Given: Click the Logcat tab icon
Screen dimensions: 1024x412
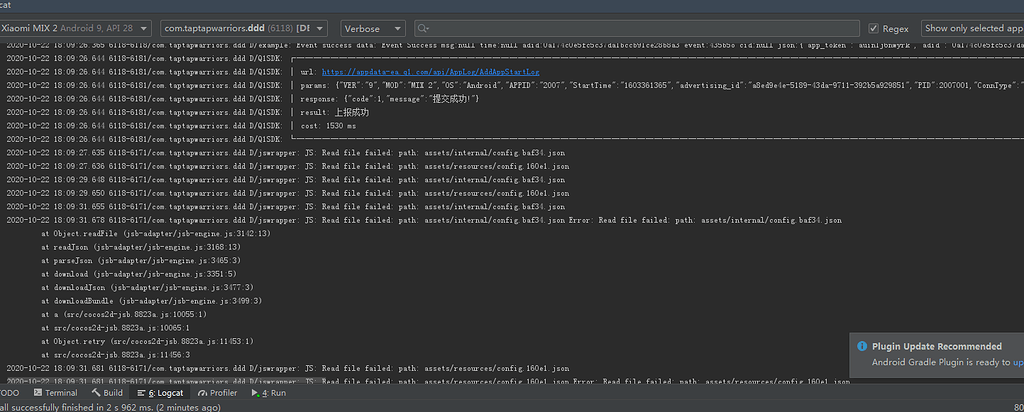Looking at the screenshot, I should (x=141, y=393).
